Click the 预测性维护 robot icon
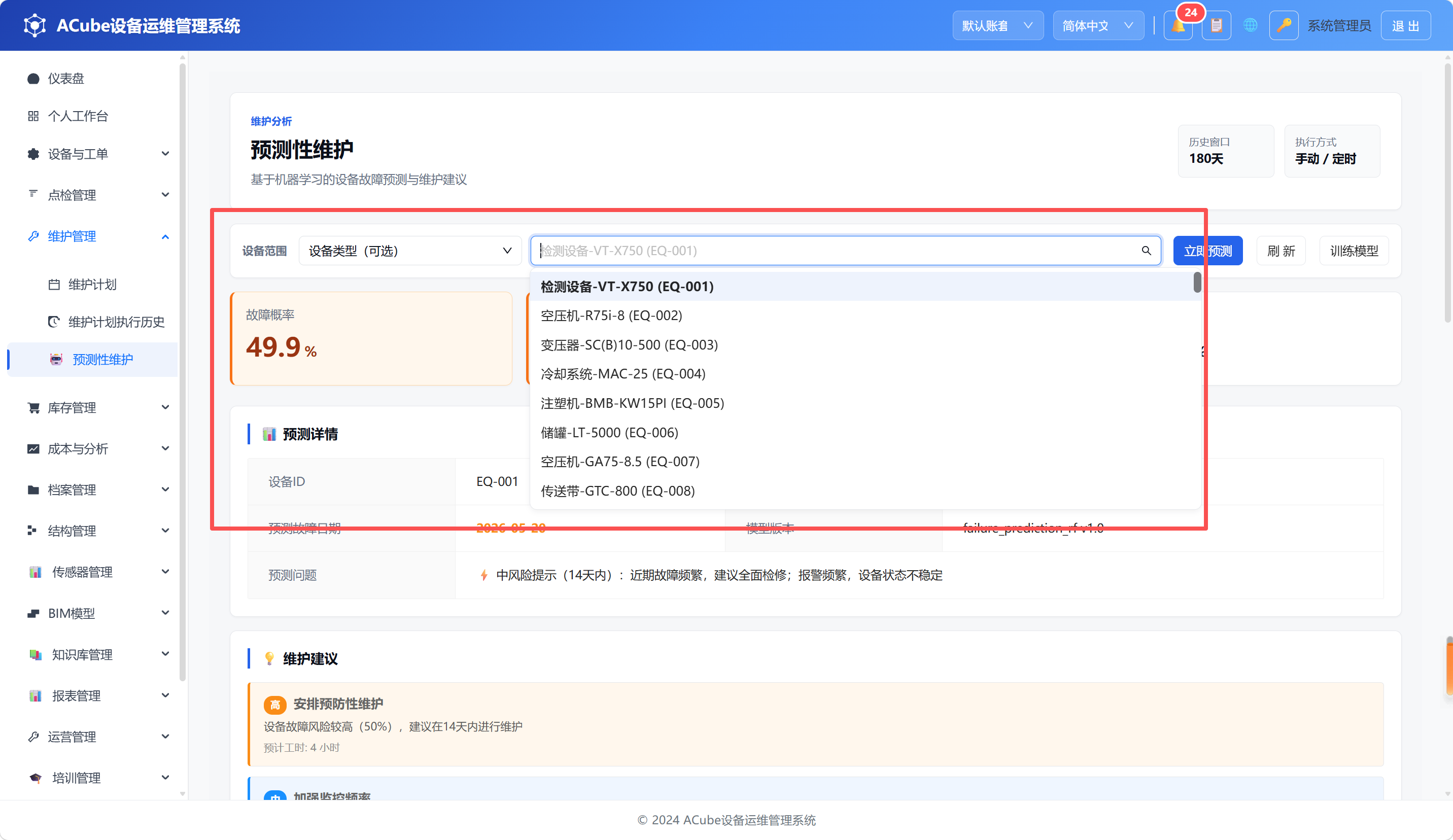The width and height of the screenshot is (1453, 840). click(56, 359)
